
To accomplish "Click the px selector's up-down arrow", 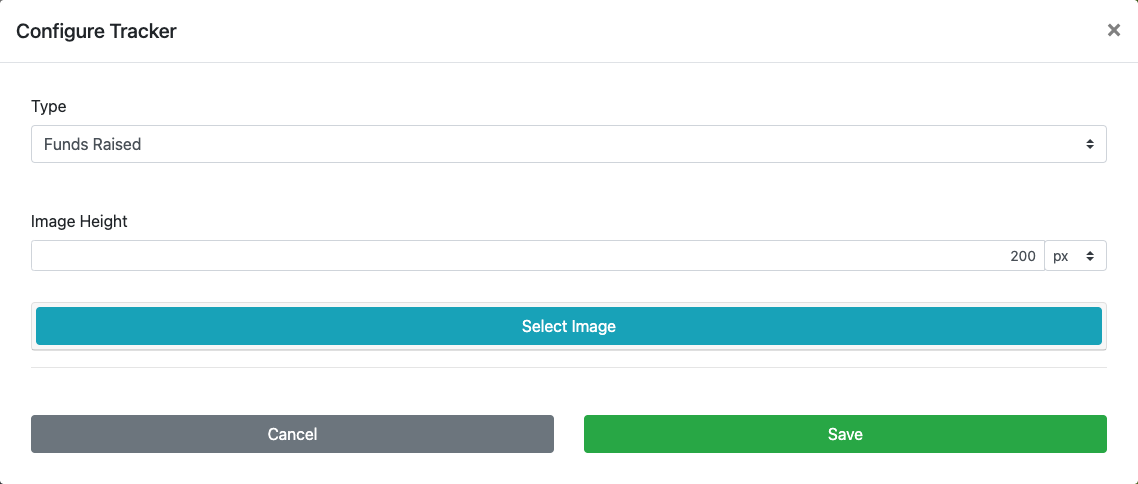I will pos(1090,256).
